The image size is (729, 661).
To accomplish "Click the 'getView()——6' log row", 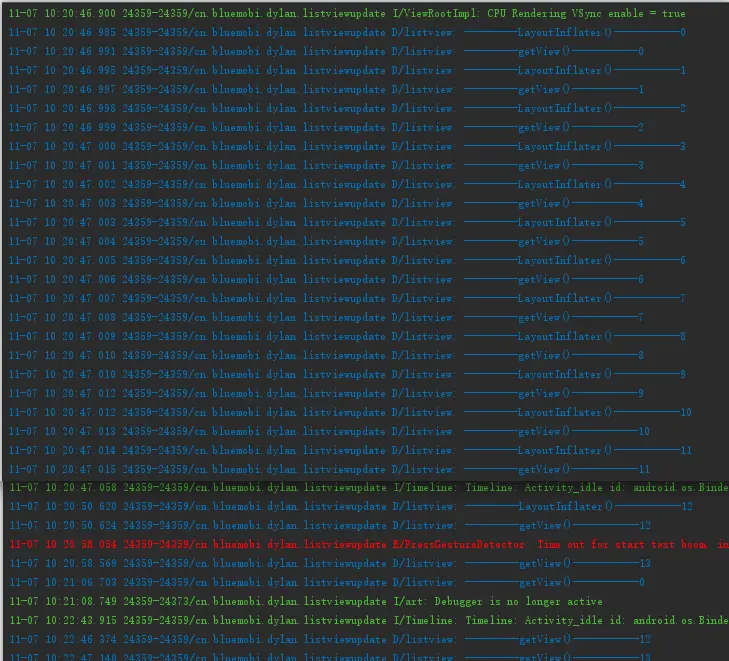I will click(326, 280).
